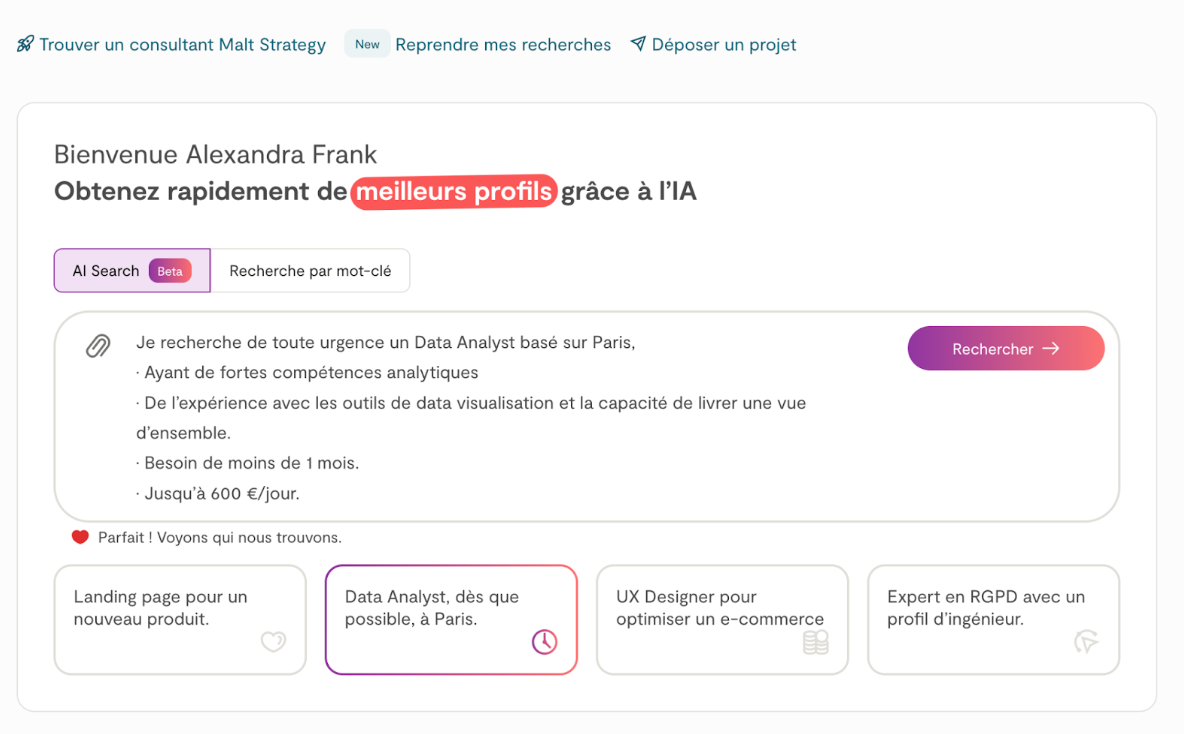1184x734 pixels.
Task: Click the heart icon on Landing page card
Action: [x=273, y=642]
